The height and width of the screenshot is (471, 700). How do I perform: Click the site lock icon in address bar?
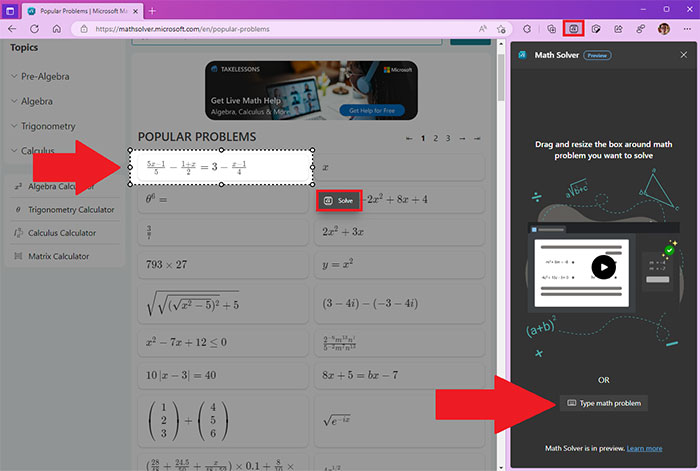pyautogui.click(x=84, y=29)
